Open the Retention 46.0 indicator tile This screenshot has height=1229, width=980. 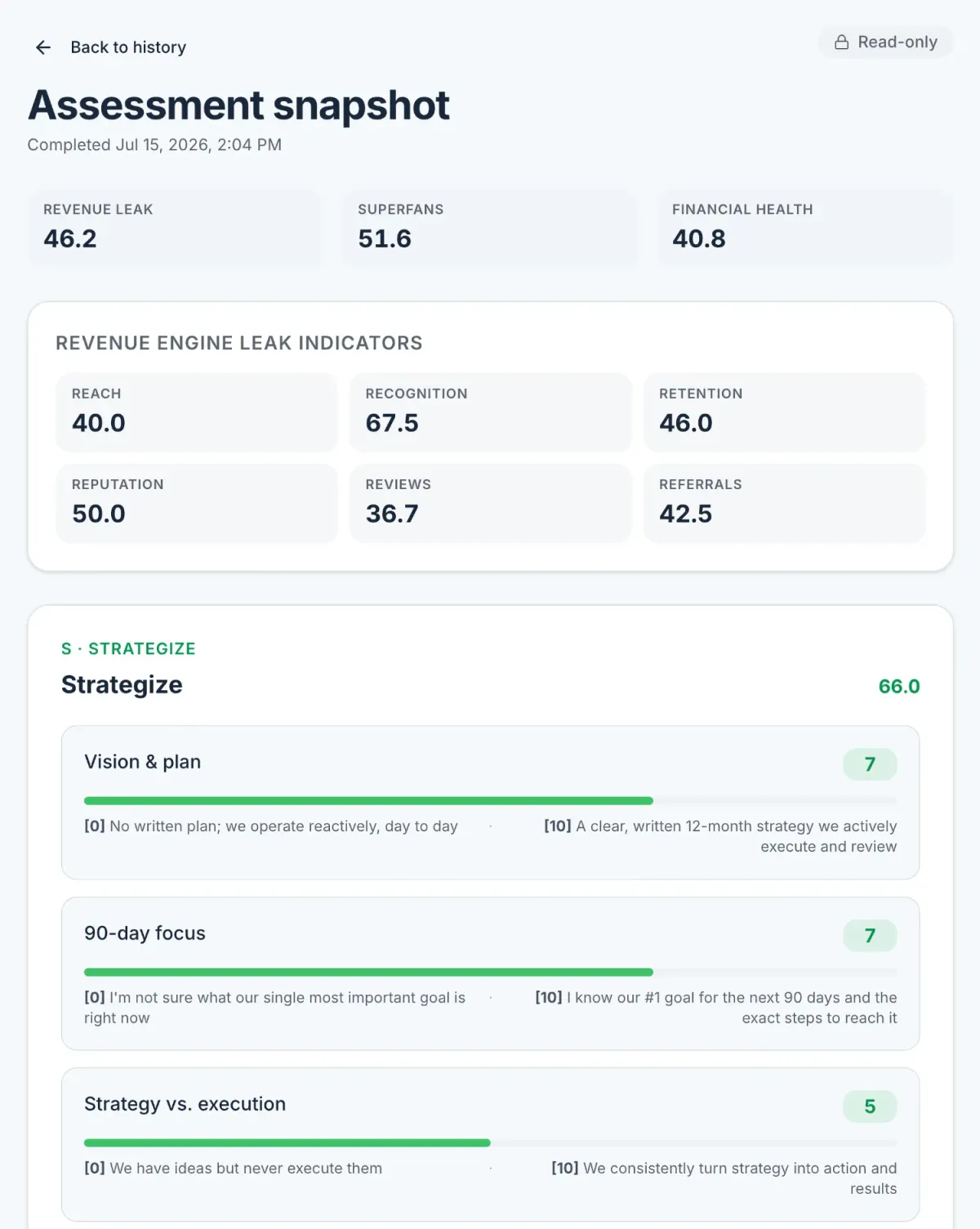(784, 412)
